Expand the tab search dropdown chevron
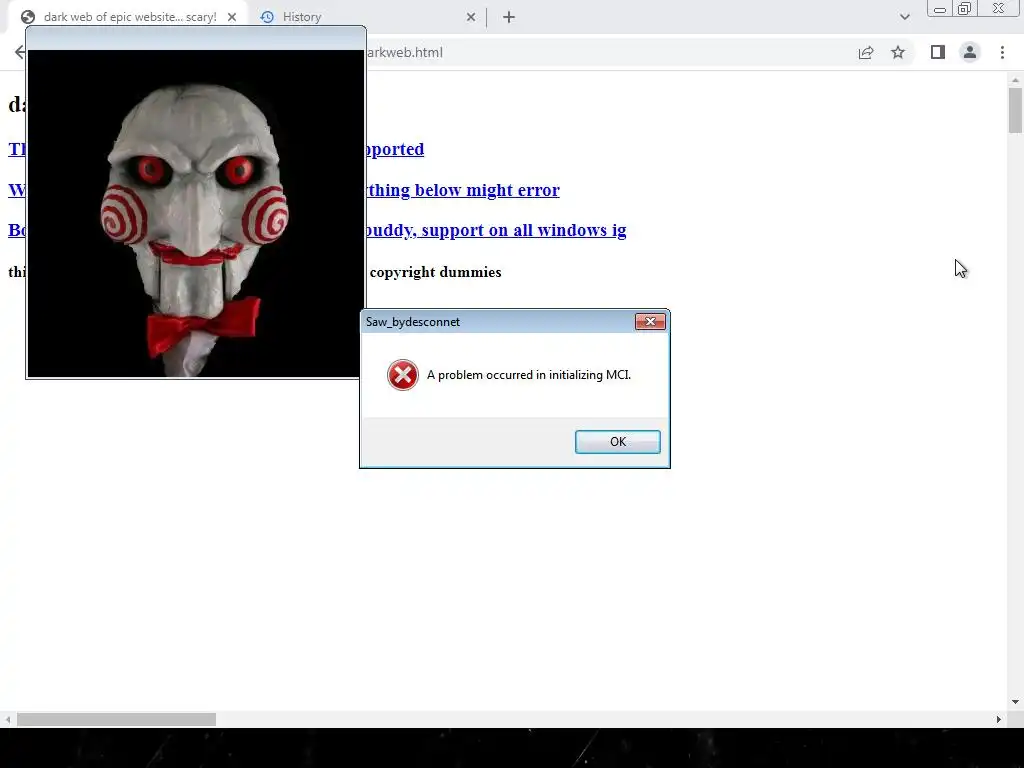The image size is (1024, 768). tap(904, 17)
